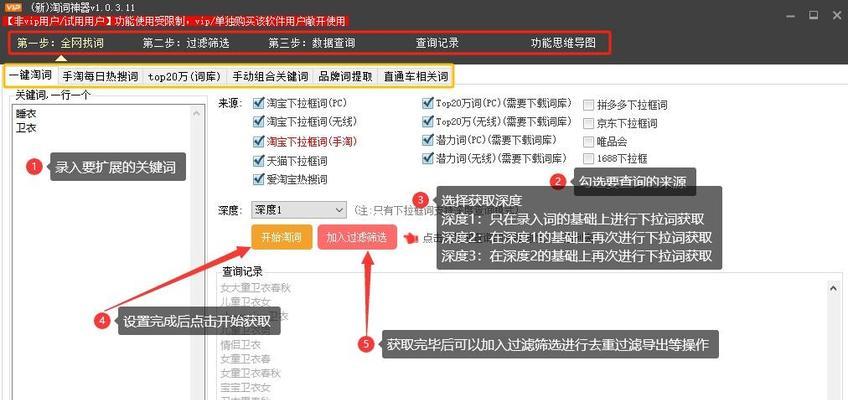Open the top20万(词库) tab
Image resolution: width=848 pixels, height=400 pixels.
[185, 76]
